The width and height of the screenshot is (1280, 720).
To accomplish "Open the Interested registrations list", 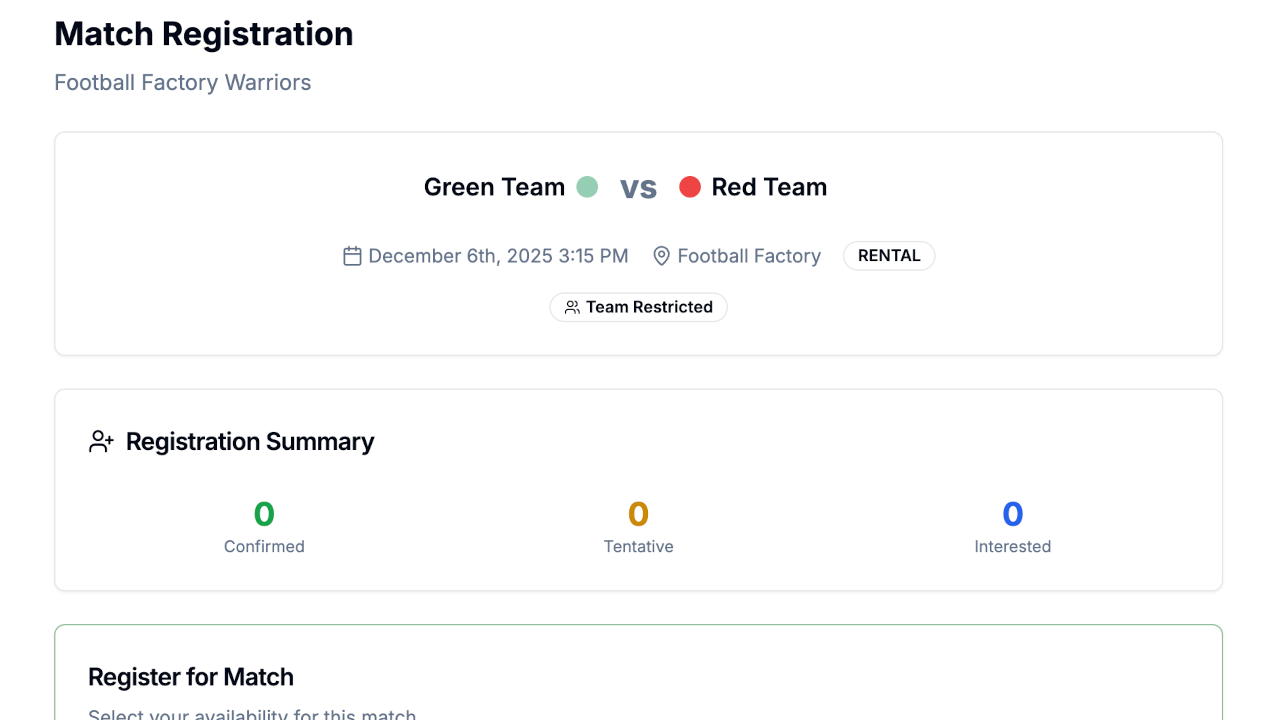I will (x=1012, y=514).
